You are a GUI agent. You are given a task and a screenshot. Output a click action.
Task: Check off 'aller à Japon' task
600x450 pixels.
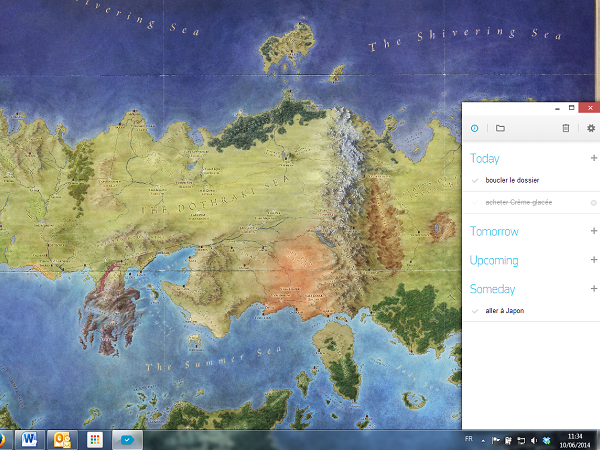[x=475, y=311]
